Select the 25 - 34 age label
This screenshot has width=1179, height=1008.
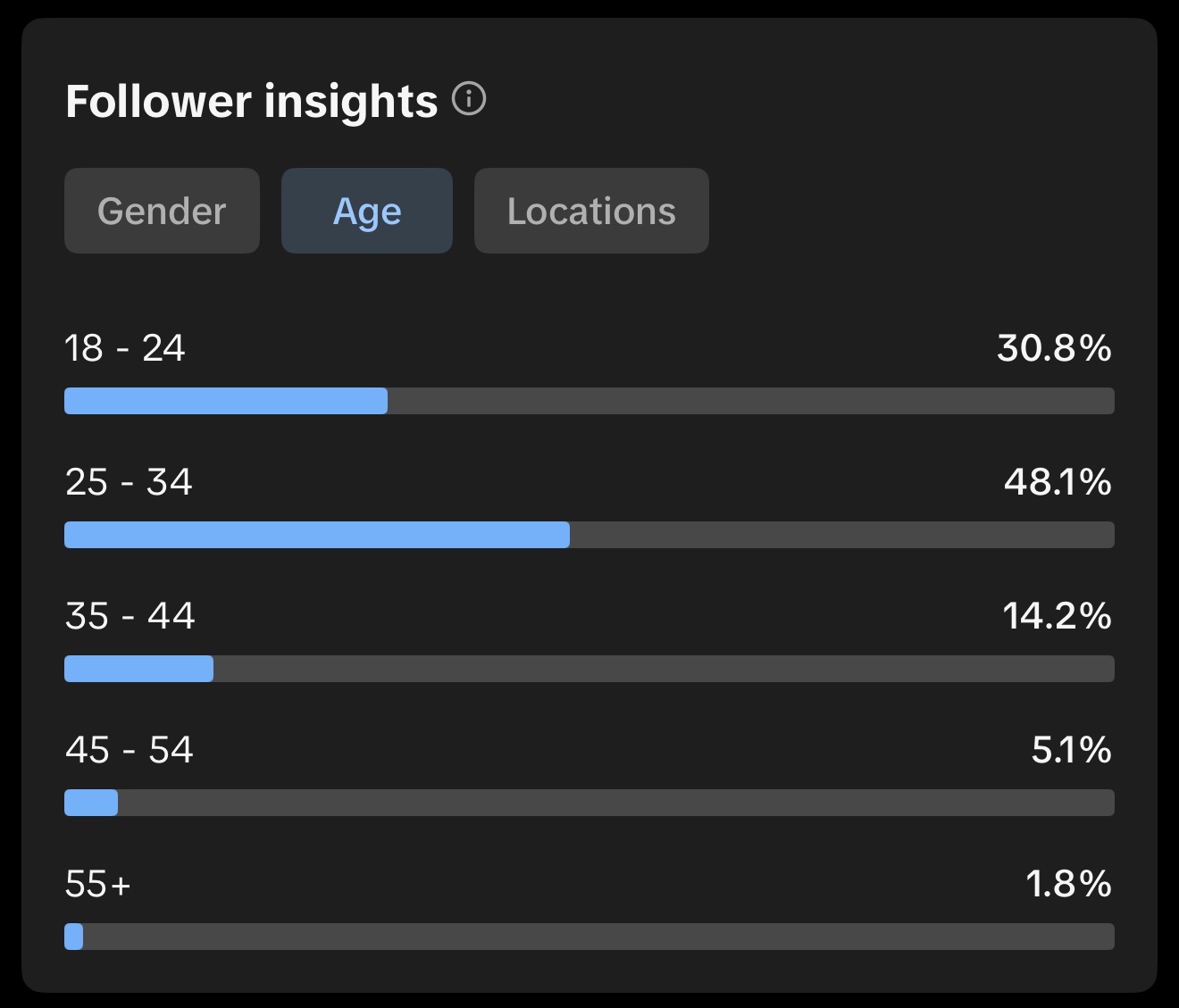click(129, 482)
